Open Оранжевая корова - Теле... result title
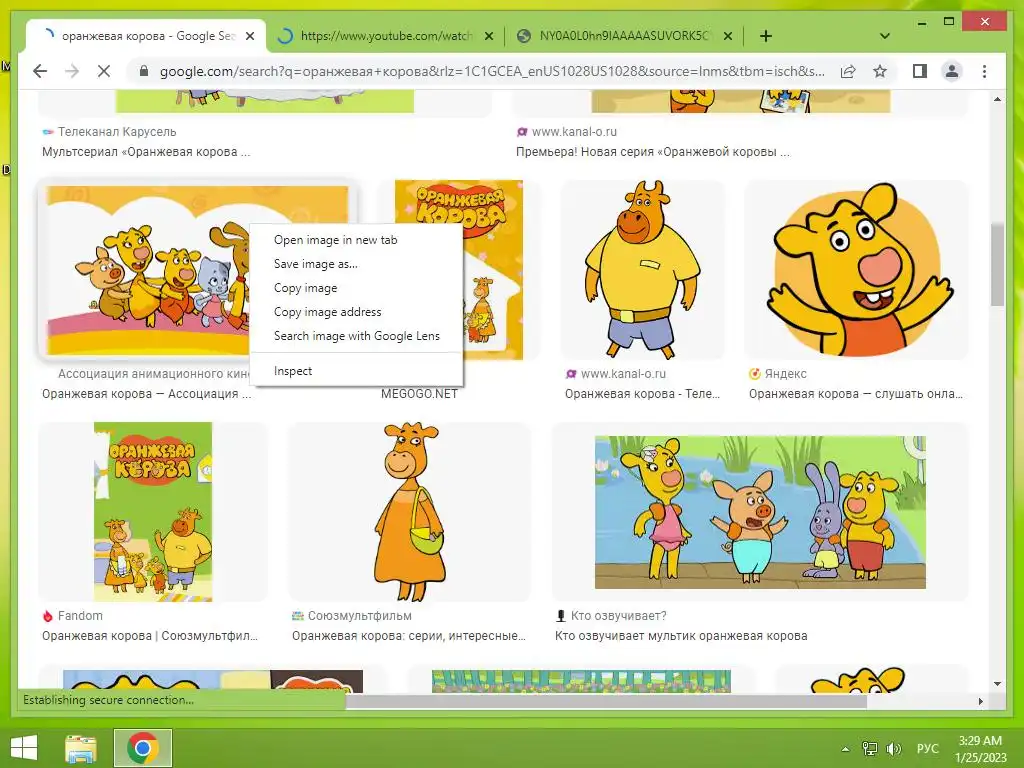Viewport: 1024px width, 768px height. [x=642, y=394]
